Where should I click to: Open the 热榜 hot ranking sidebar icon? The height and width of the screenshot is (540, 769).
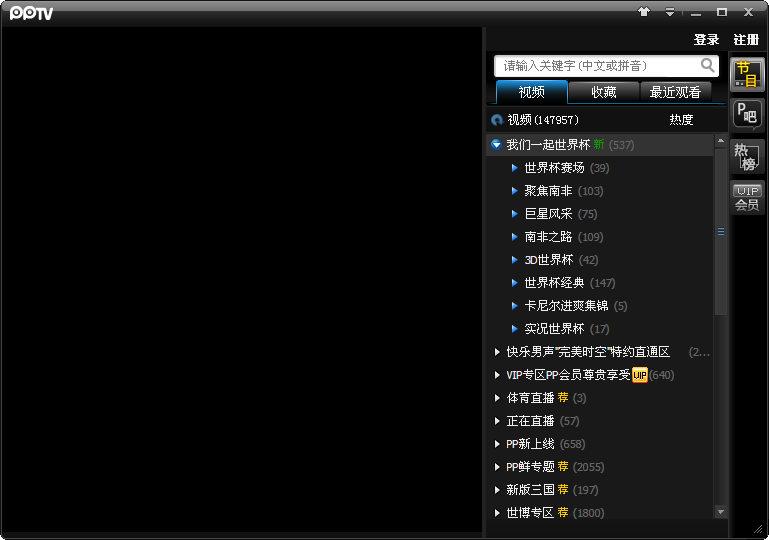747,156
